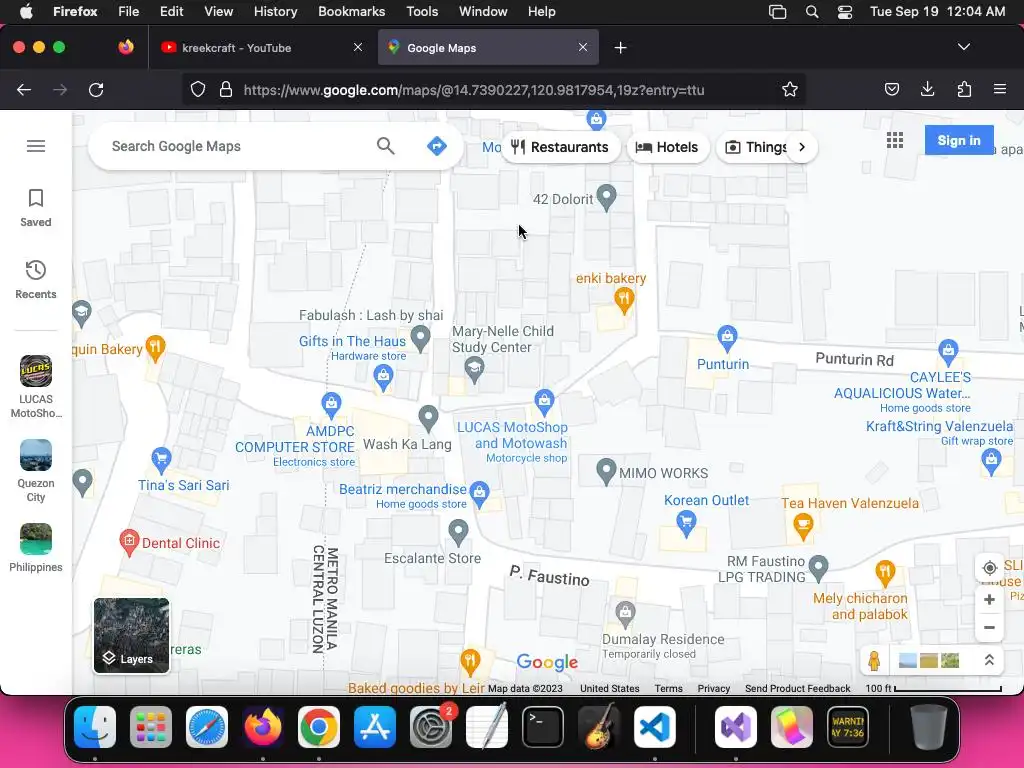Zoom out the map with minus
Image resolution: width=1024 pixels, height=768 pixels.
(x=989, y=628)
